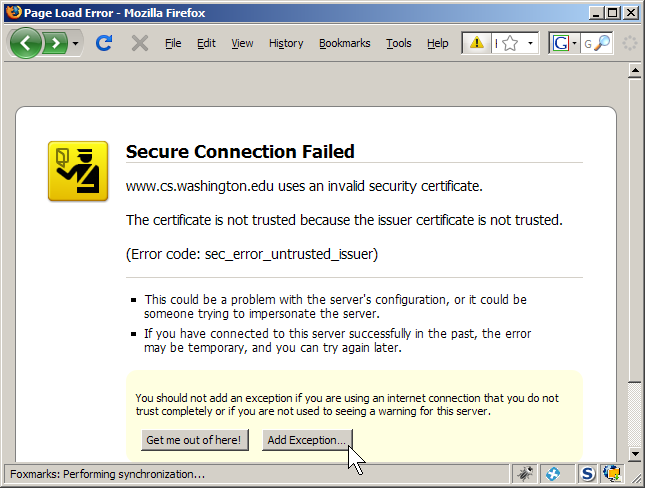Reload the page with the refresh icon

[103, 43]
